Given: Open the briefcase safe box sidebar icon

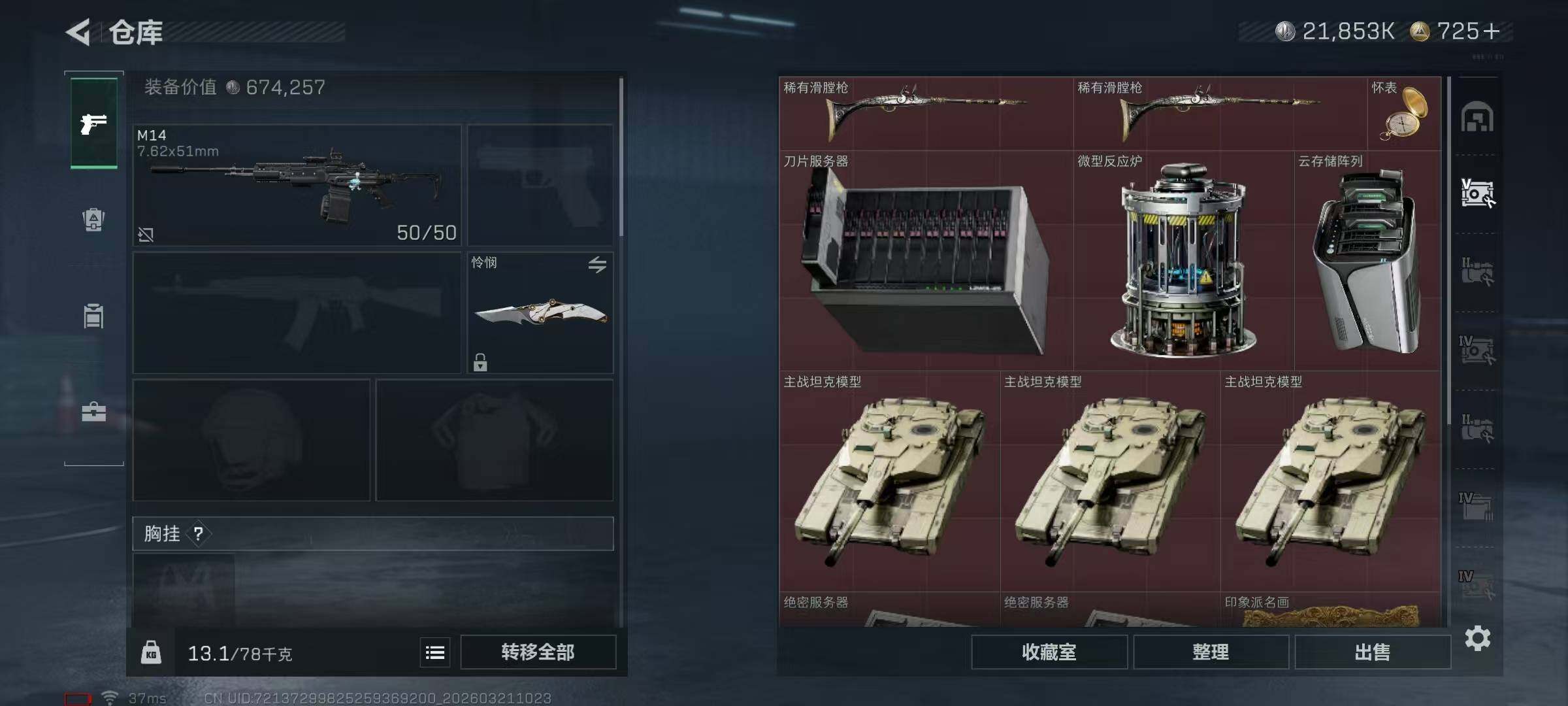Looking at the screenshot, I should 93,412.
